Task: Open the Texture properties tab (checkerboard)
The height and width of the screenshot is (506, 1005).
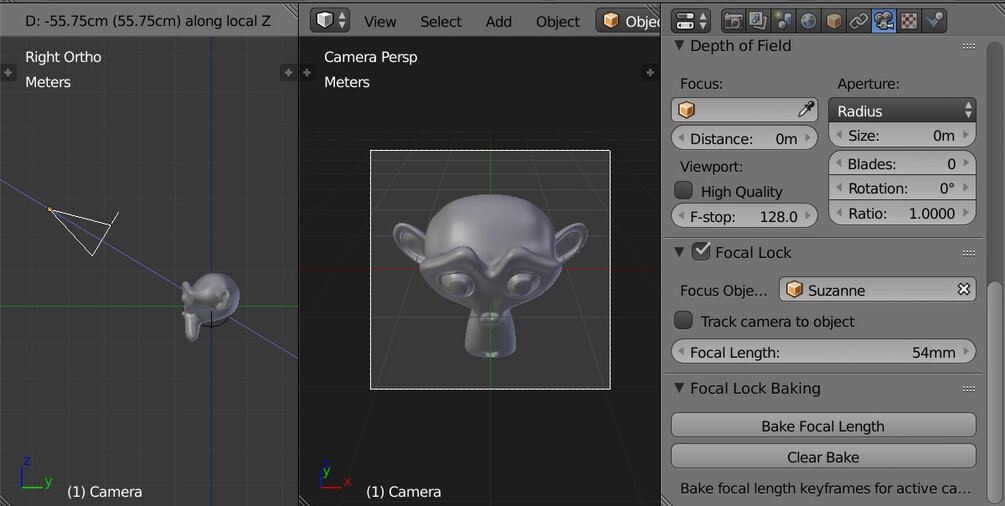Action: pos(909,21)
